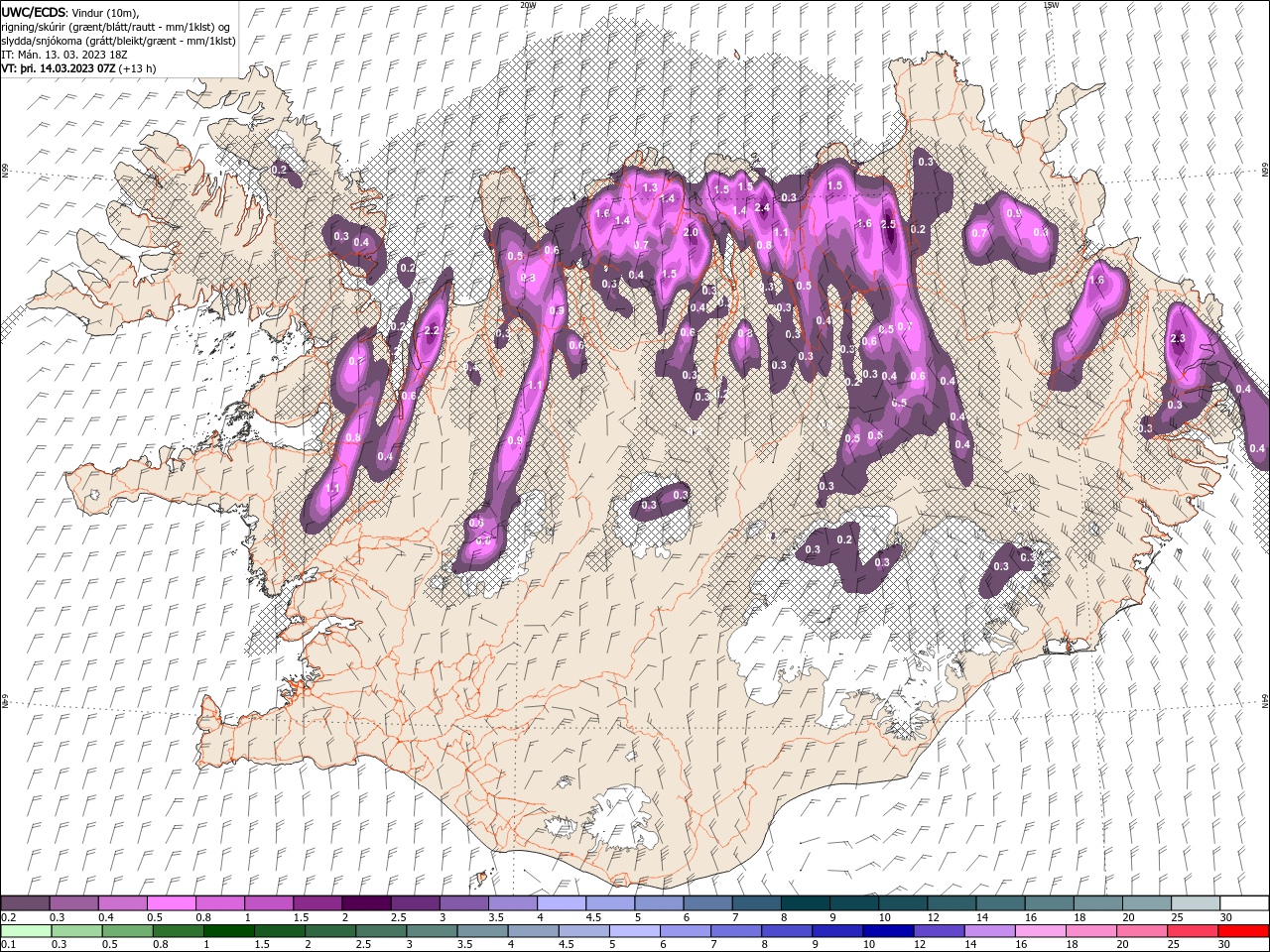Click the '2.5' snowfall value on the map
Viewport: 1270px width, 952px height.
pos(888,225)
